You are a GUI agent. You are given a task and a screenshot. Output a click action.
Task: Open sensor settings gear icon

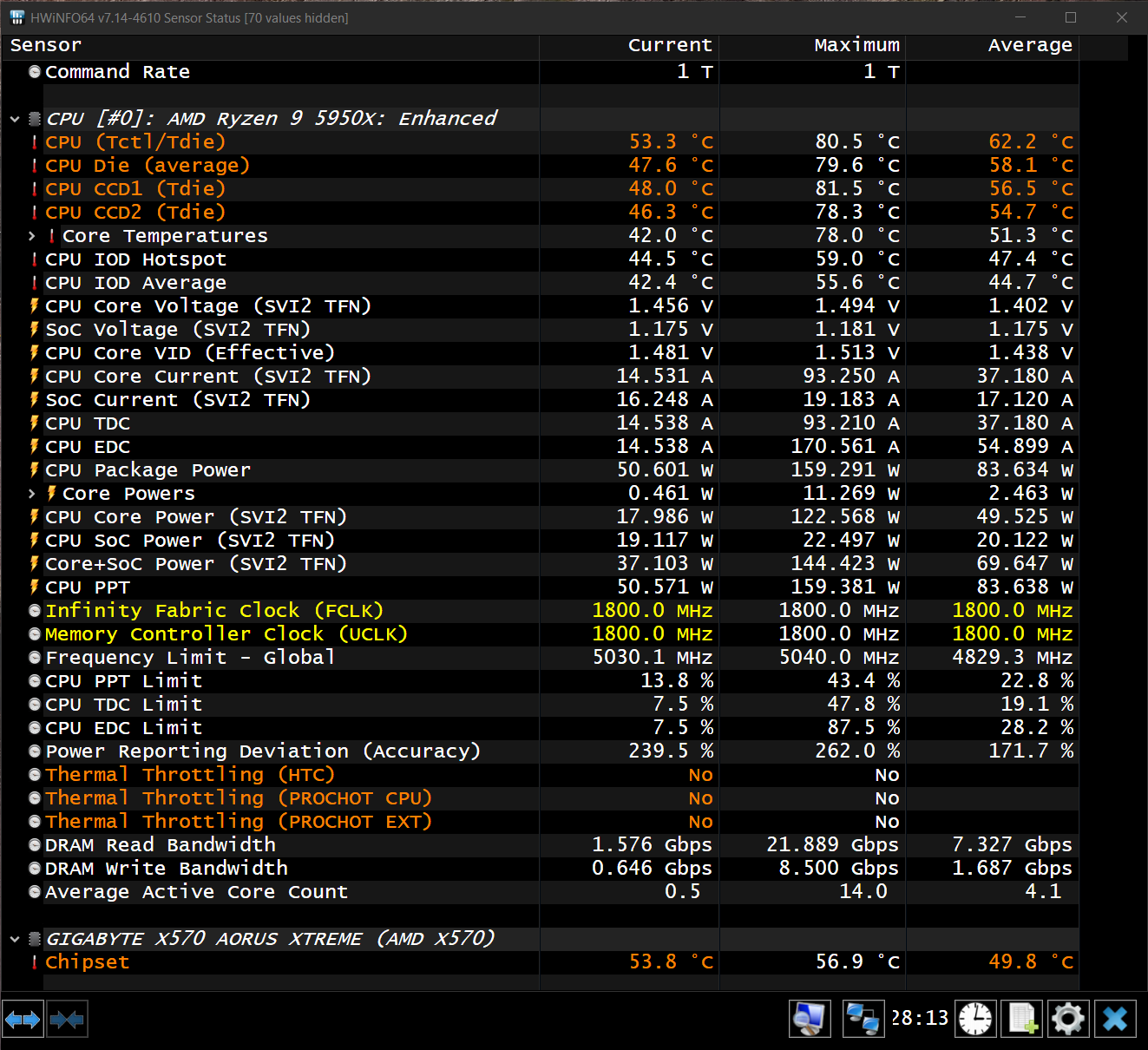[1068, 1019]
